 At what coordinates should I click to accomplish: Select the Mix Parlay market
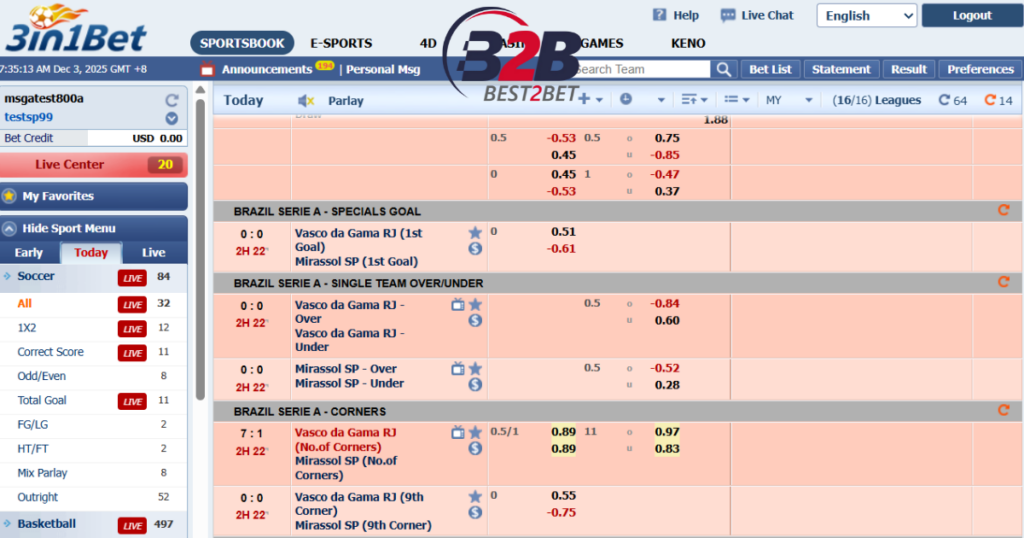coord(42,473)
